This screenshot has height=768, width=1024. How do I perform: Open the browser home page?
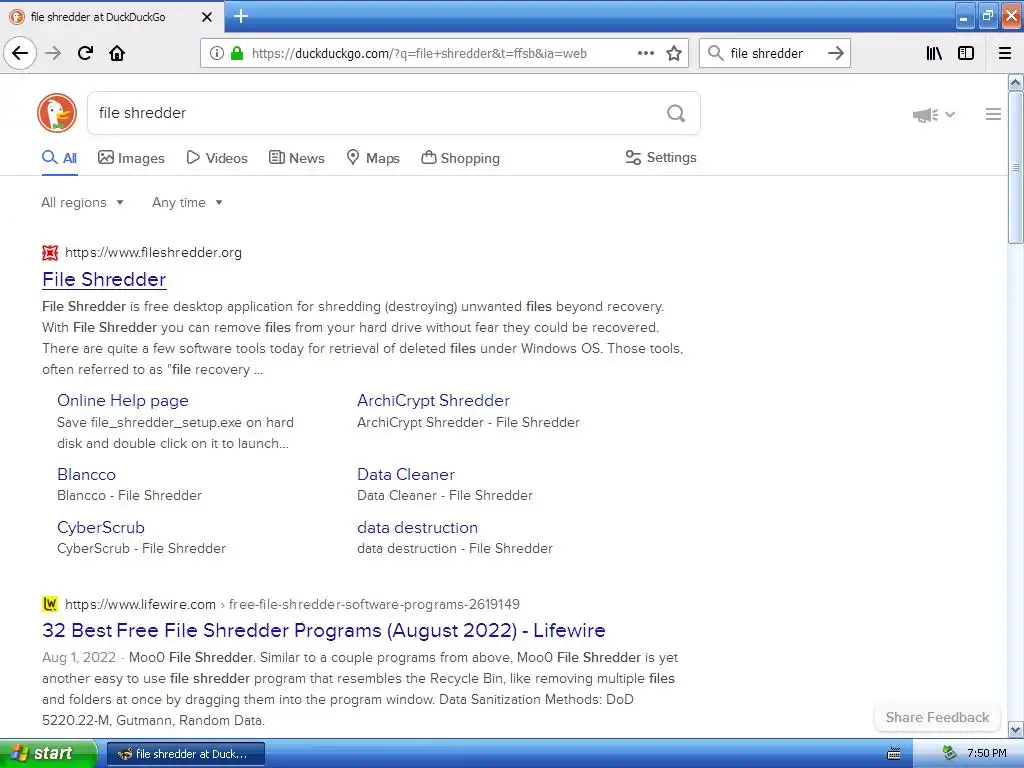117,53
